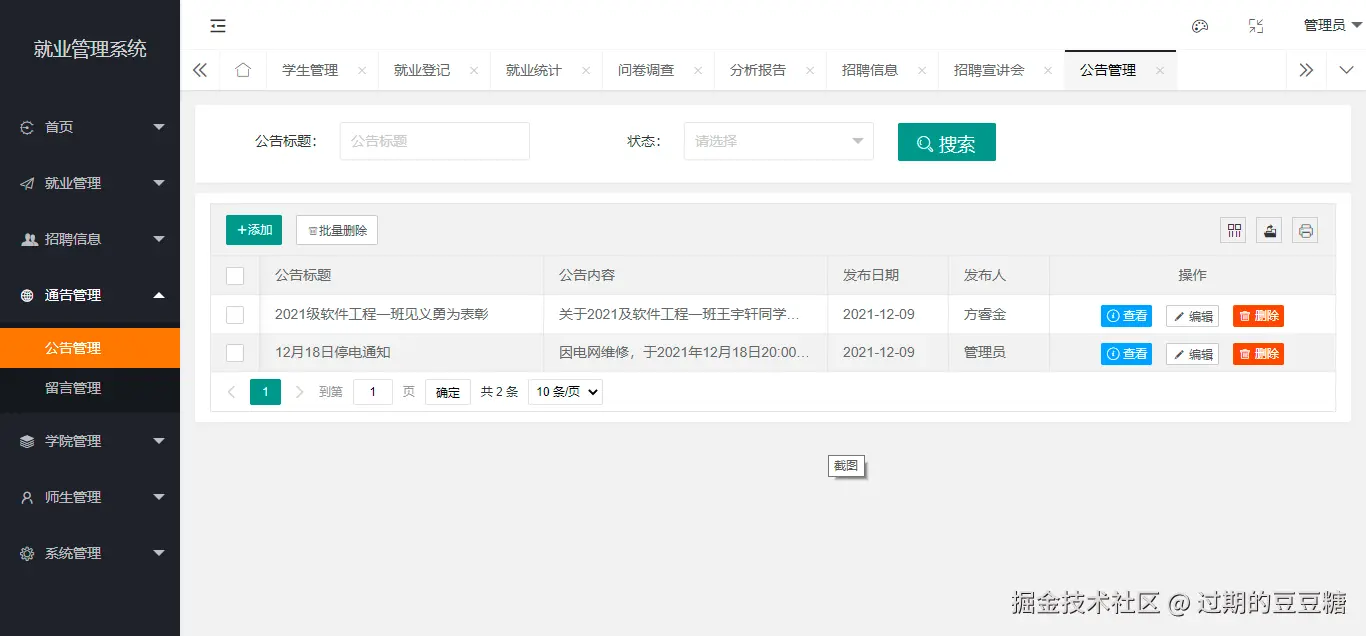The width and height of the screenshot is (1366, 636).
Task: Tick the checkbox for the 2021级软件工程 announcement
Action: coord(234,315)
